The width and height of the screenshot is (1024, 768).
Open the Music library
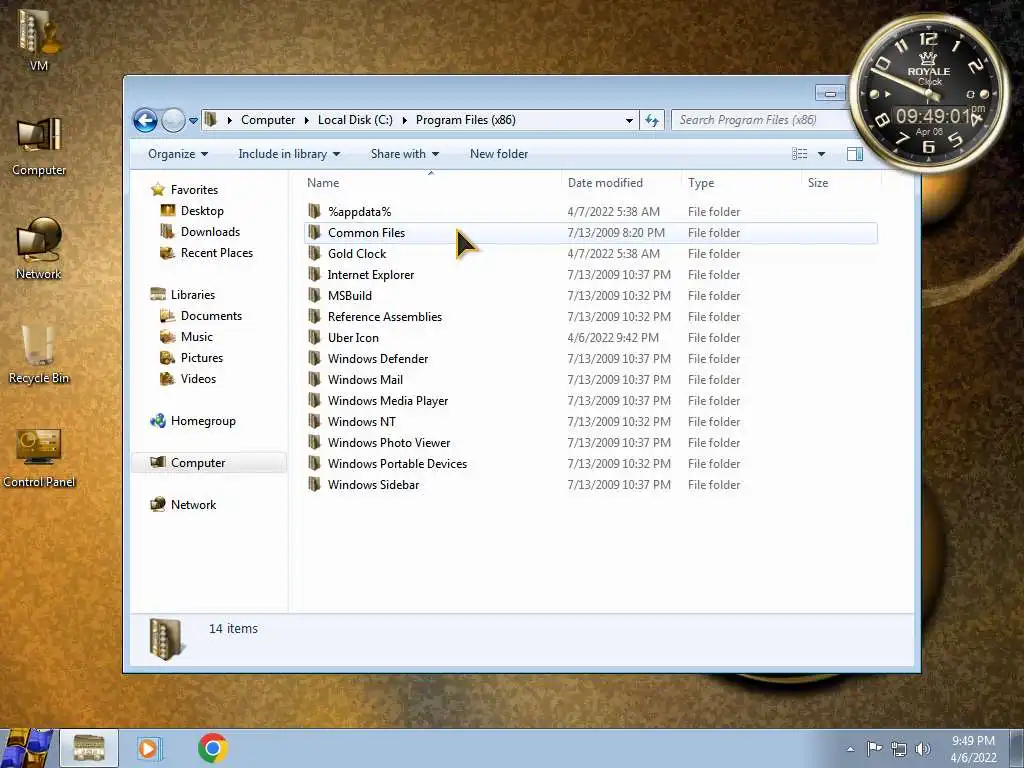pos(197,336)
